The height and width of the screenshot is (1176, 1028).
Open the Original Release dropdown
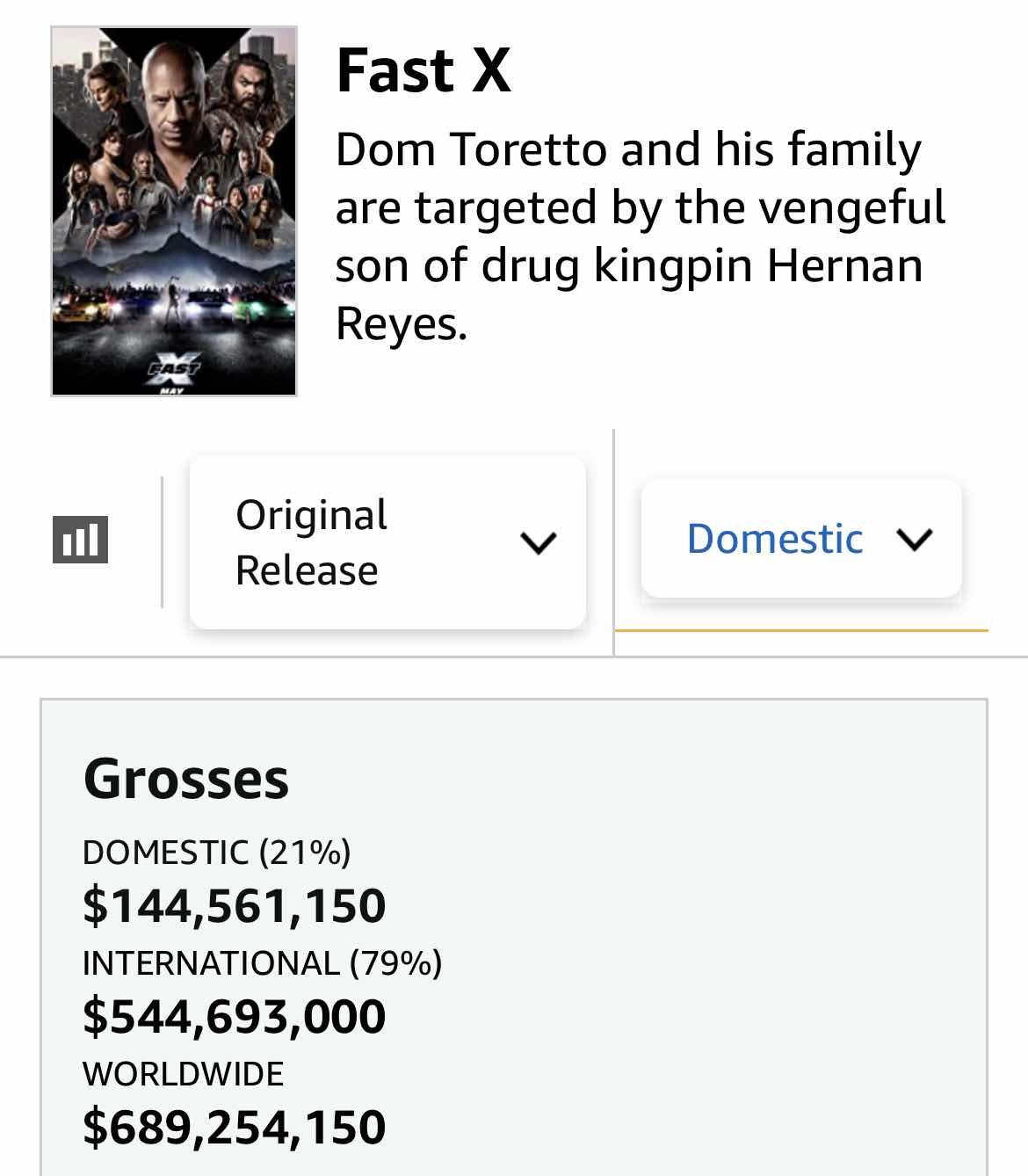pyautogui.click(x=387, y=542)
